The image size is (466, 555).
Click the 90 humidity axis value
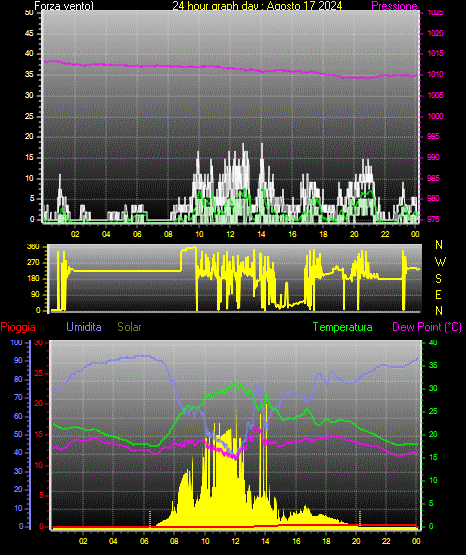(18, 360)
